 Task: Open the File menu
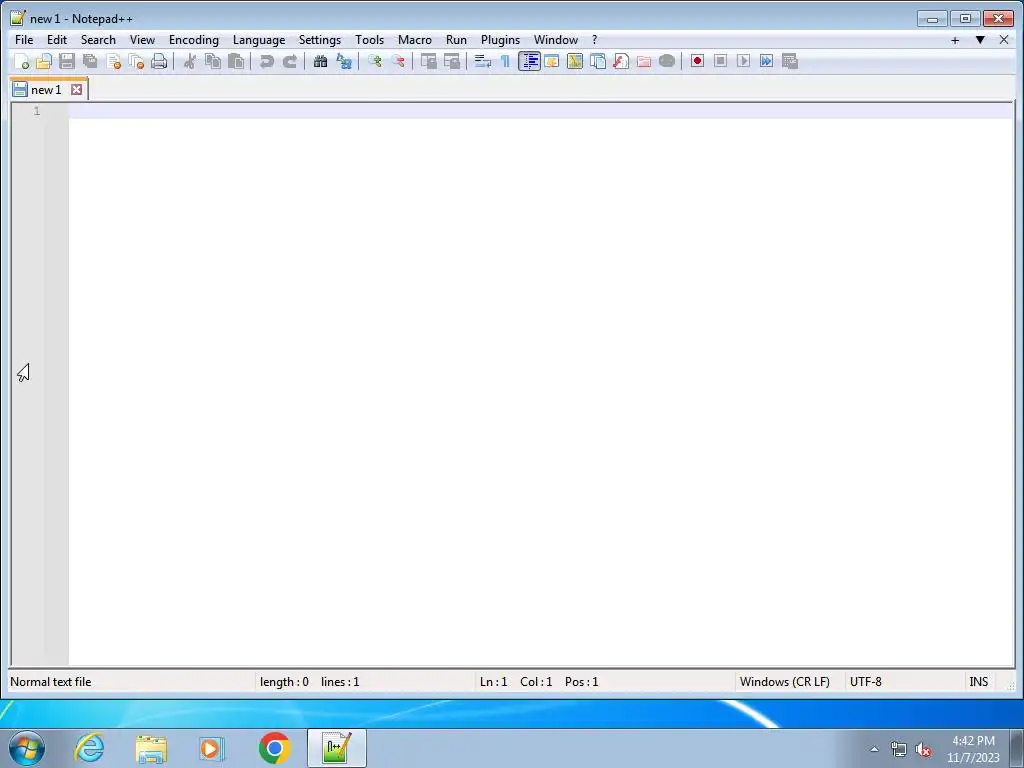pyautogui.click(x=24, y=40)
